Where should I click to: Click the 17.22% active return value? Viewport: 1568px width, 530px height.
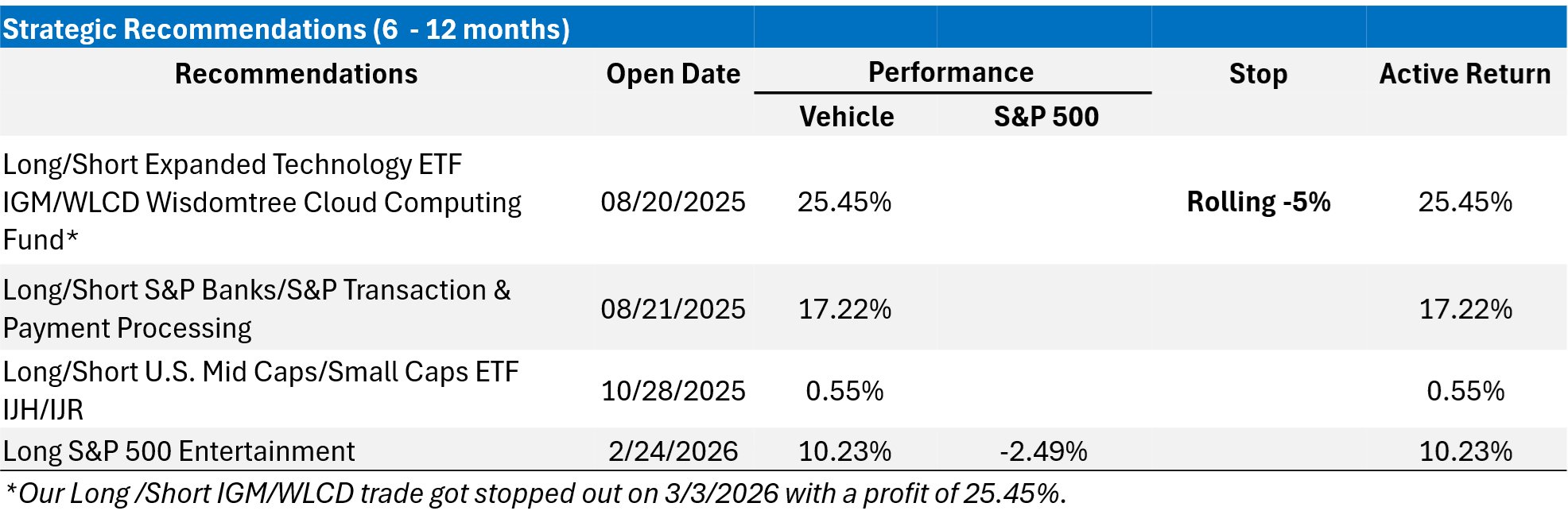click(x=1465, y=309)
